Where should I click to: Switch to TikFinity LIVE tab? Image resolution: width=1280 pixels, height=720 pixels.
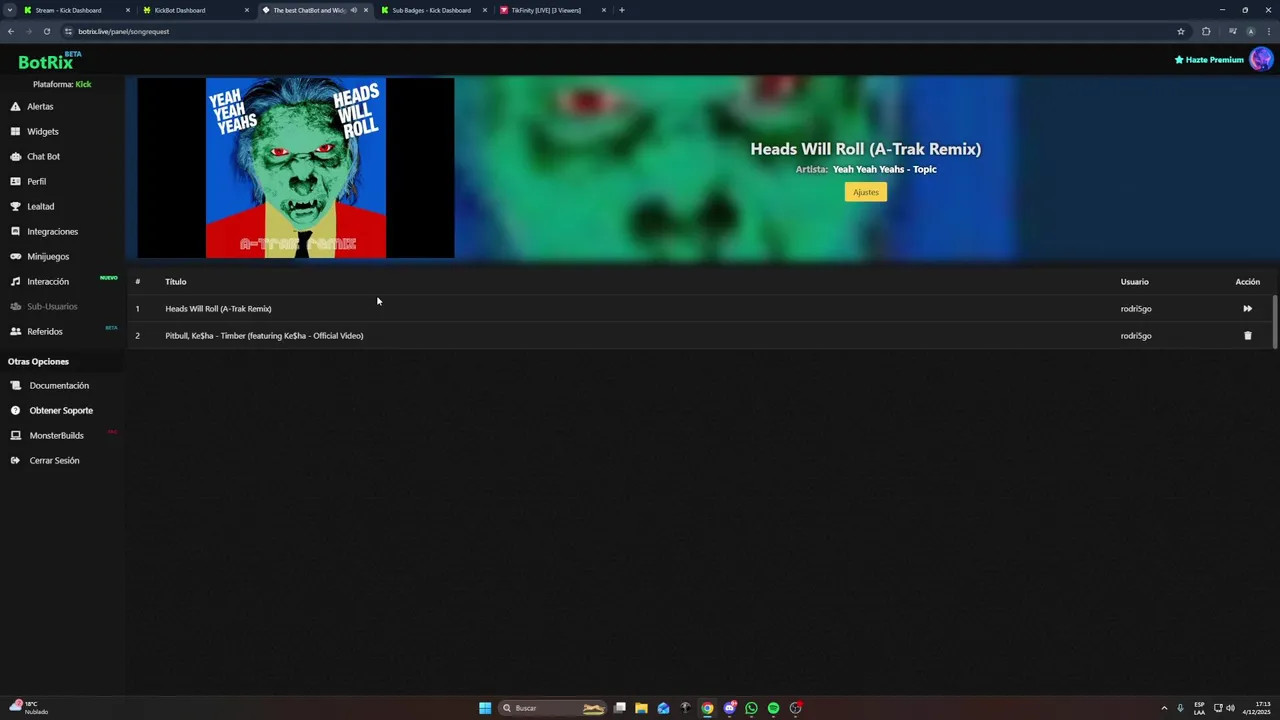point(552,10)
